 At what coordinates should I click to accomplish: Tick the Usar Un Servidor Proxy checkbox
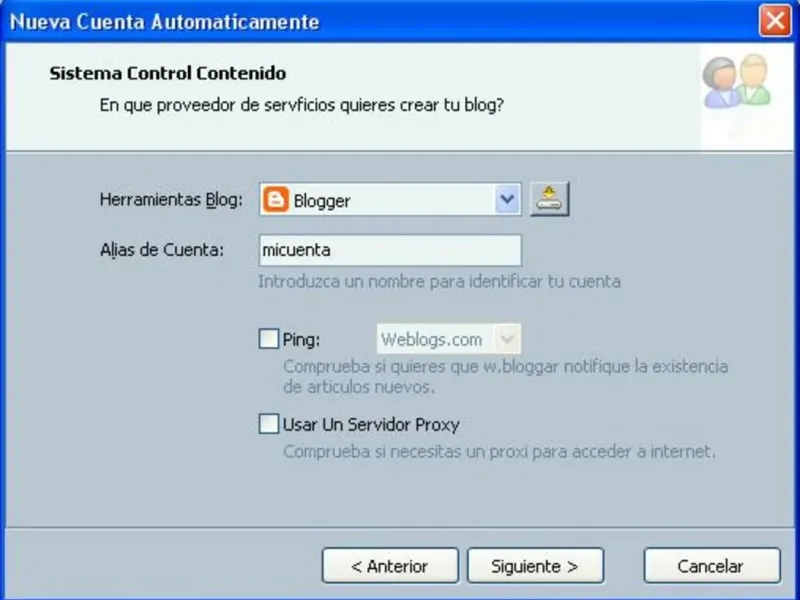(268, 423)
